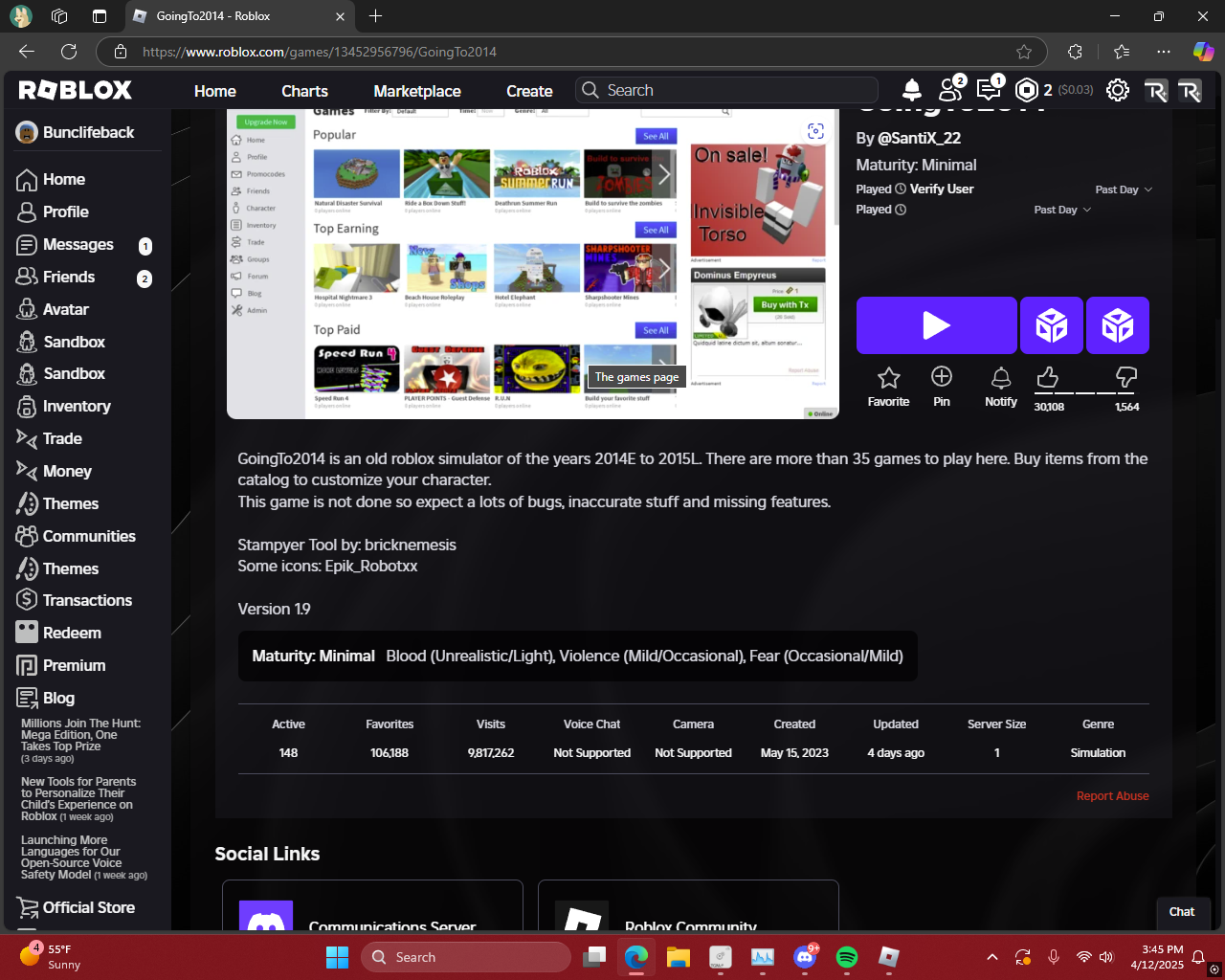Open the Edge Settings and more menu

coord(1163,52)
